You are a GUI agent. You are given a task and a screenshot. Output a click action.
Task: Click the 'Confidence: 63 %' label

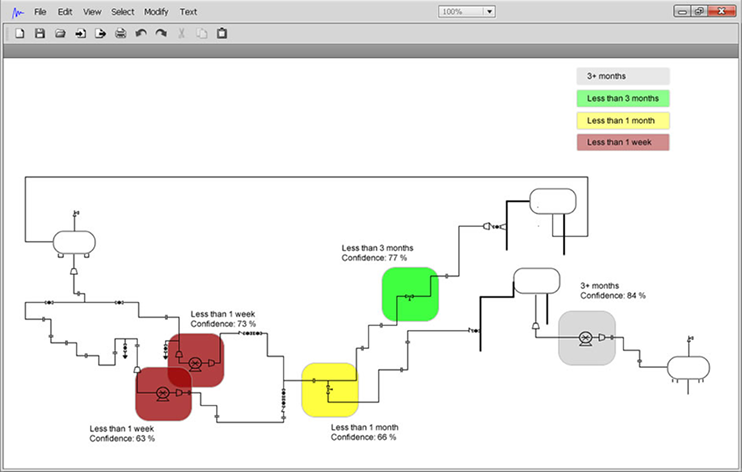(122, 439)
